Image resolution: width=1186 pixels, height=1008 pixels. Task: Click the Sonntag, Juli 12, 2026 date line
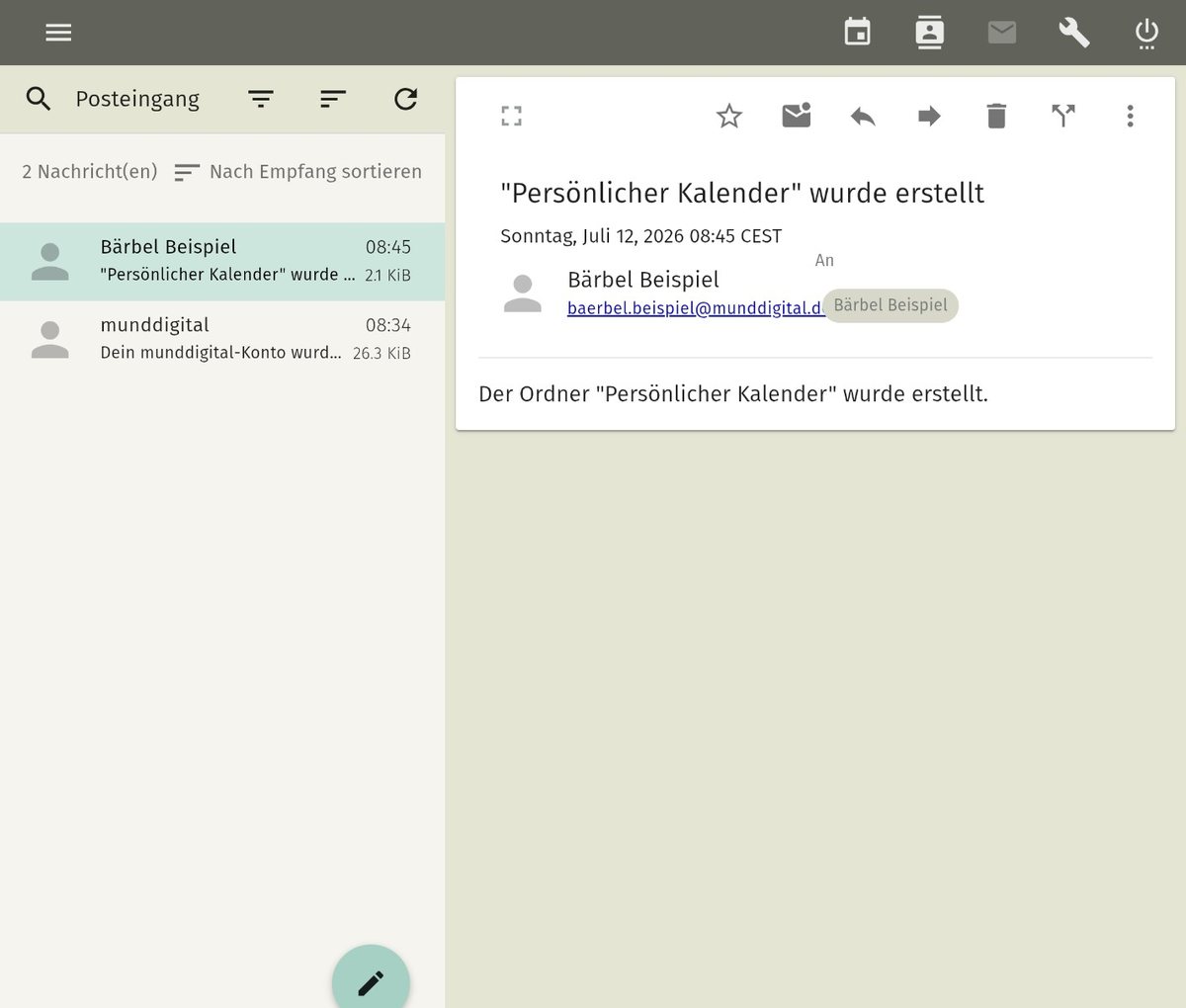click(x=641, y=236)
